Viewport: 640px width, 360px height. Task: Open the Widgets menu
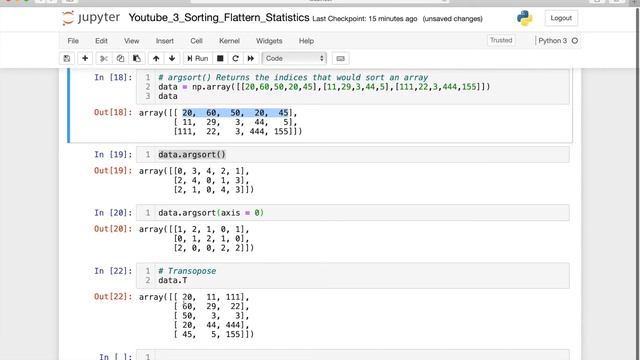[269, 41]
